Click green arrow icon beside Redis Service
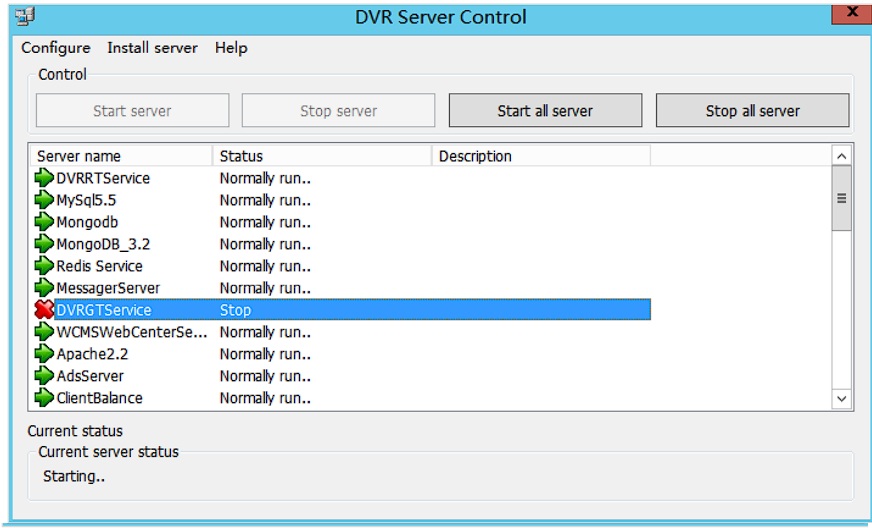 pyautogui.click(x=44, y=265)
